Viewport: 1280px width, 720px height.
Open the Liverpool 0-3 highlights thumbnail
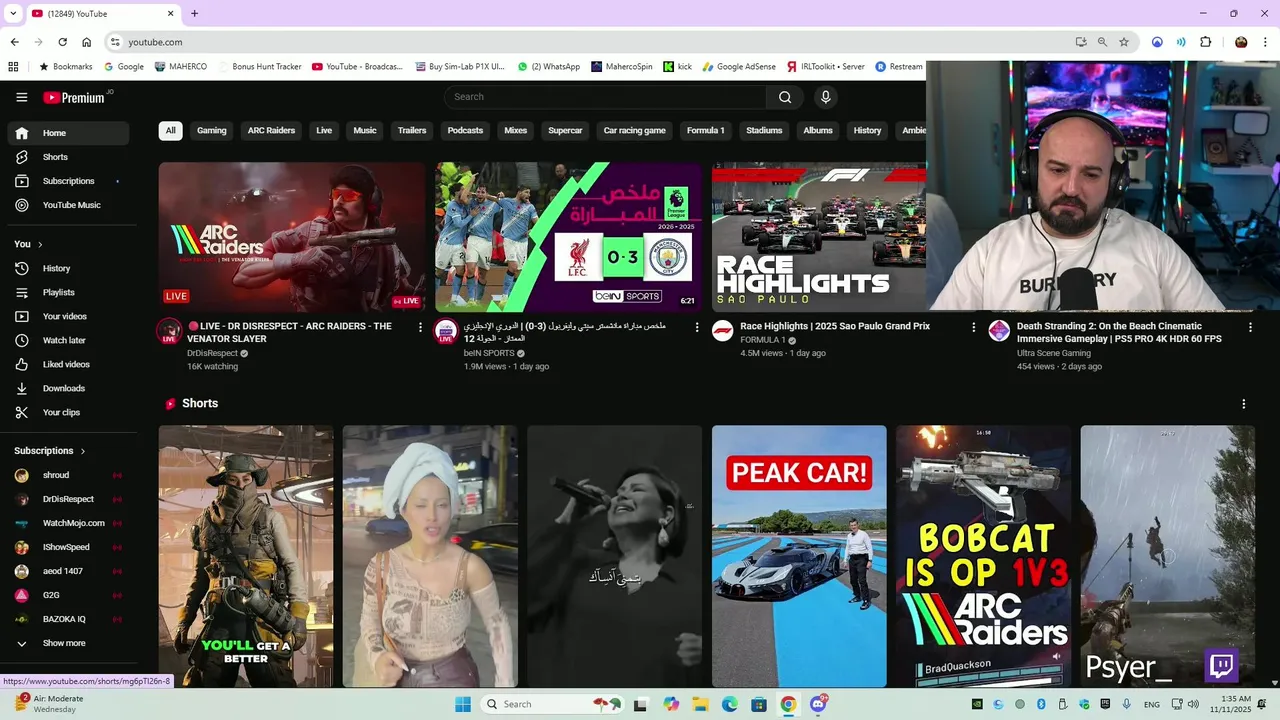(x=569, y=237)
